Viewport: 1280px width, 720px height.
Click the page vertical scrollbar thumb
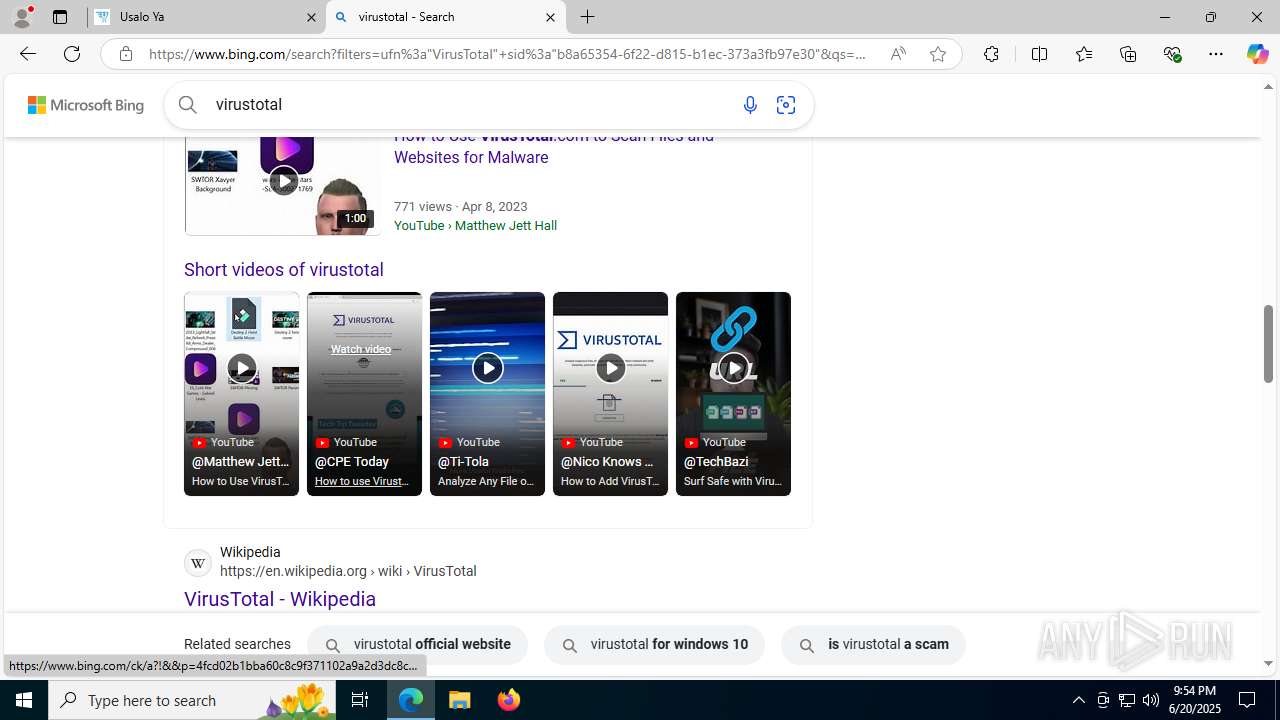pyautogui.click(x=1268, y=343)
